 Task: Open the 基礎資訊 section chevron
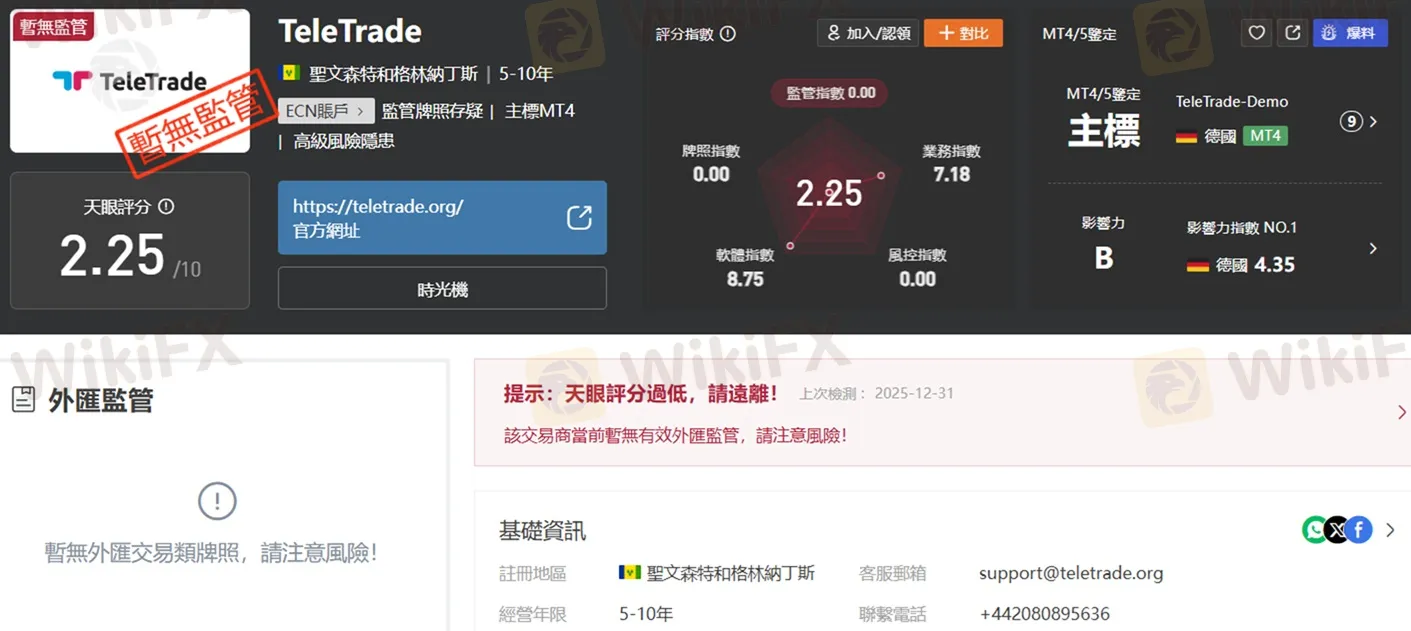click(x=1390, y=529)
